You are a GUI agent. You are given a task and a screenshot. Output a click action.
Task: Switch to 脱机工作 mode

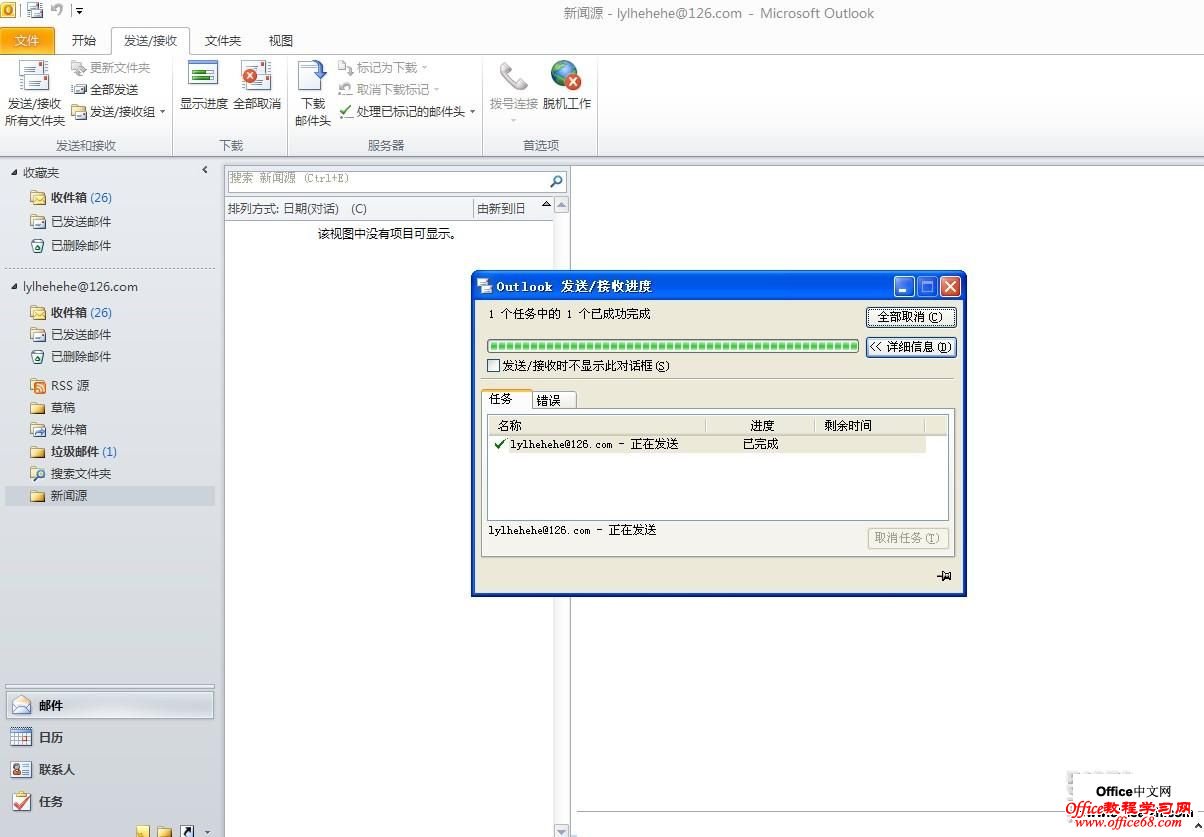[x=567, y=89]
